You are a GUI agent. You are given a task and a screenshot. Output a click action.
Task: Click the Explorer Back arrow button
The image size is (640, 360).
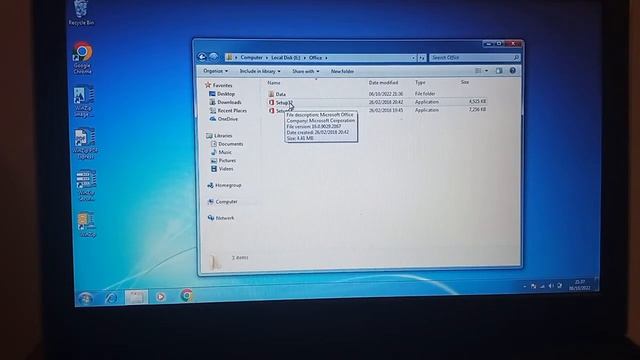202,57
